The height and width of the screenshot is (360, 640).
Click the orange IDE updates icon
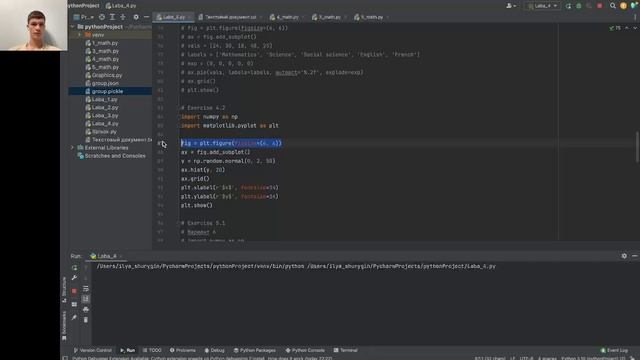point(623,6)
